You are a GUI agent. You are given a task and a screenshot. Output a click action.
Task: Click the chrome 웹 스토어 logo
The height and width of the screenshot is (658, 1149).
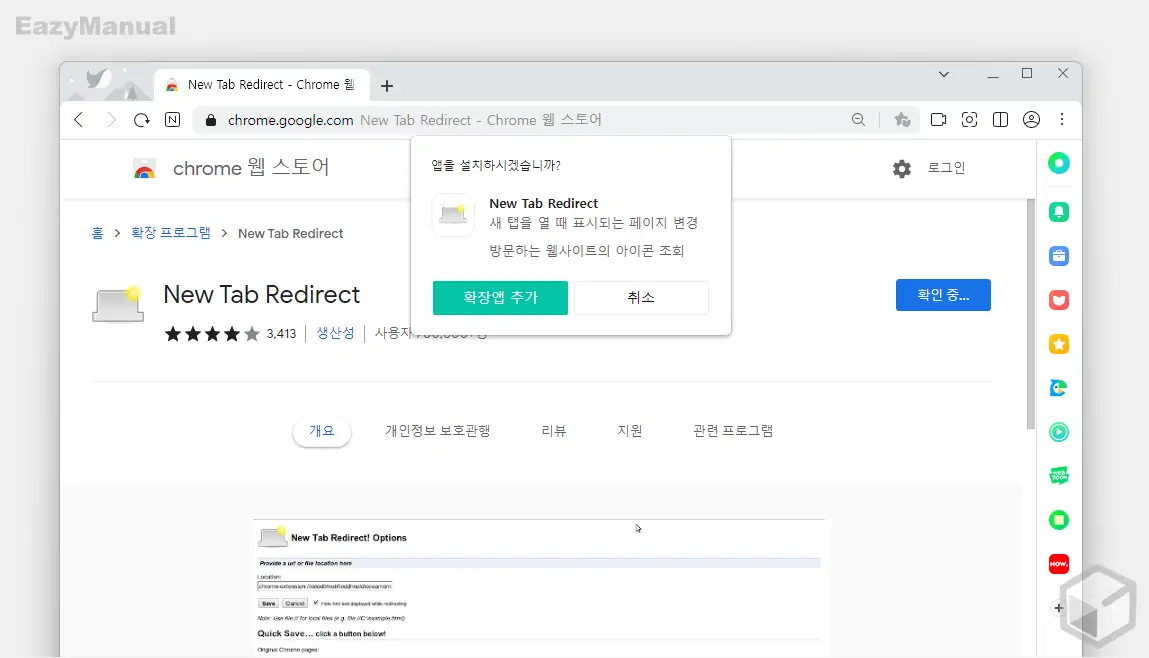[x=231, y=168]
